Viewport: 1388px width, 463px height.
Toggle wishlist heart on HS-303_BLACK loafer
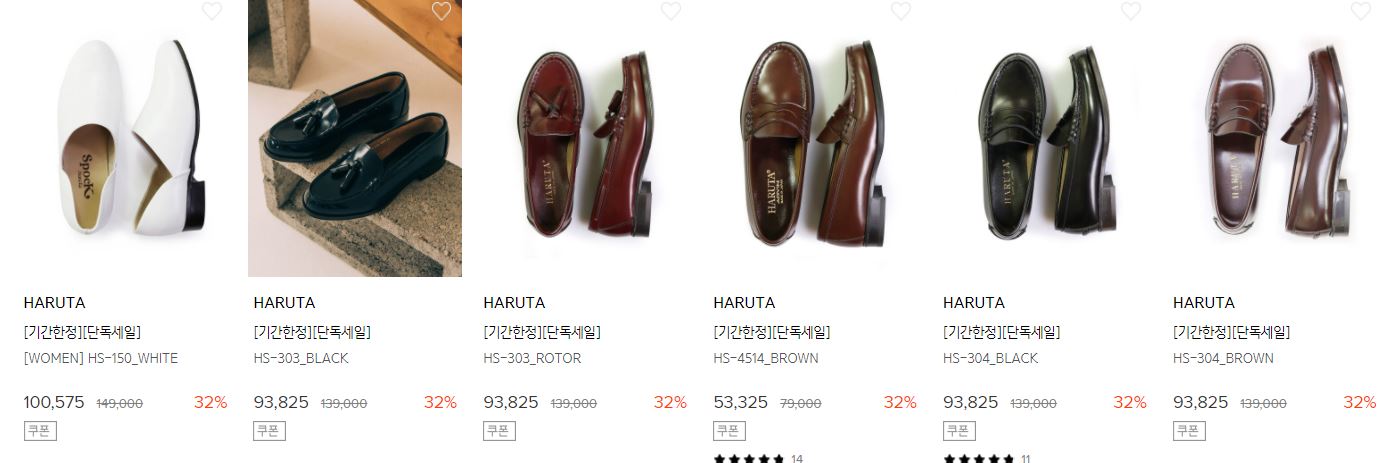441,11
